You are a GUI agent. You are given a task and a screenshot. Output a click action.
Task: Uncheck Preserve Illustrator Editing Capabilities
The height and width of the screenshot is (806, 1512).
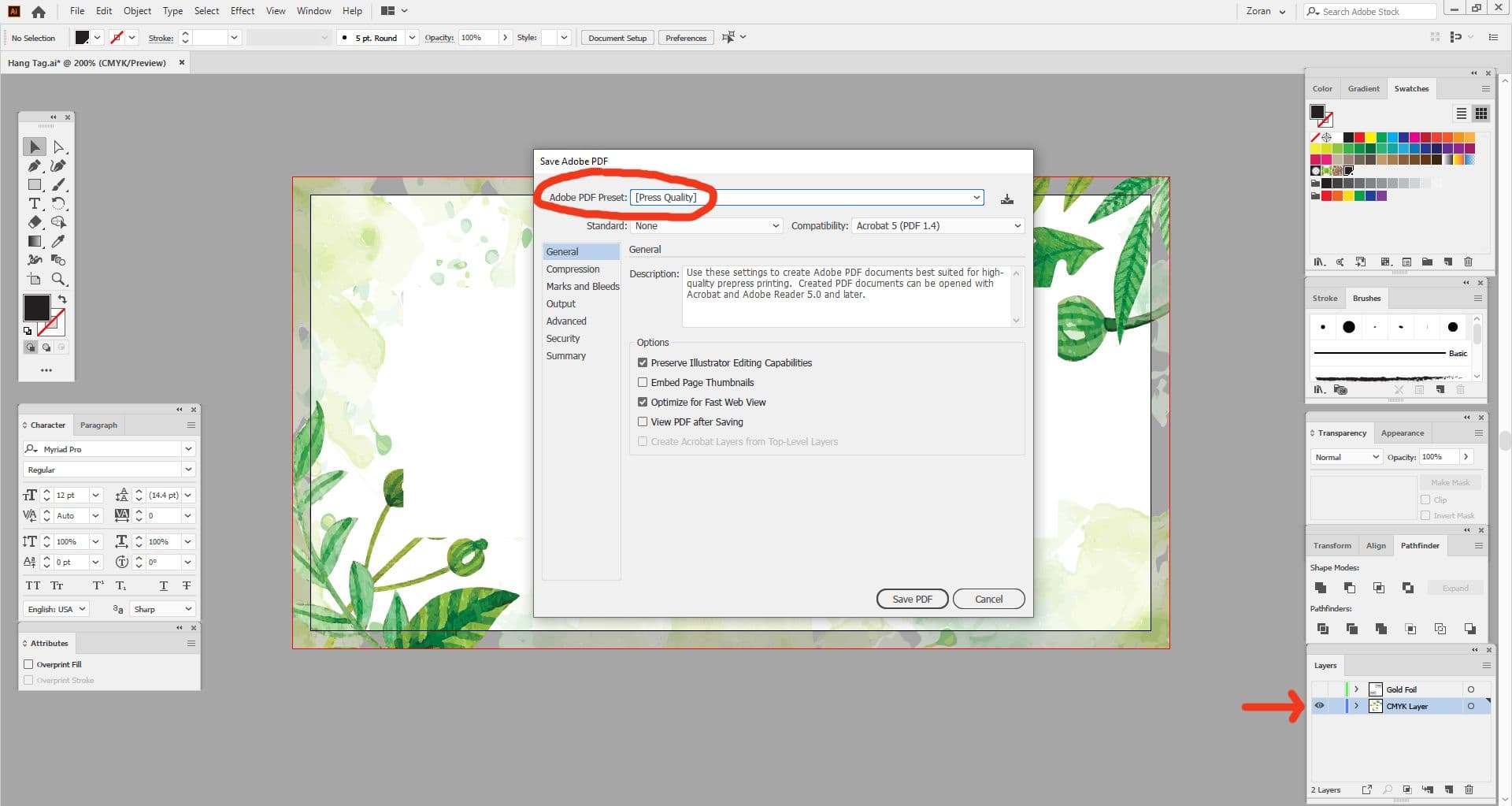pos(643,362)
